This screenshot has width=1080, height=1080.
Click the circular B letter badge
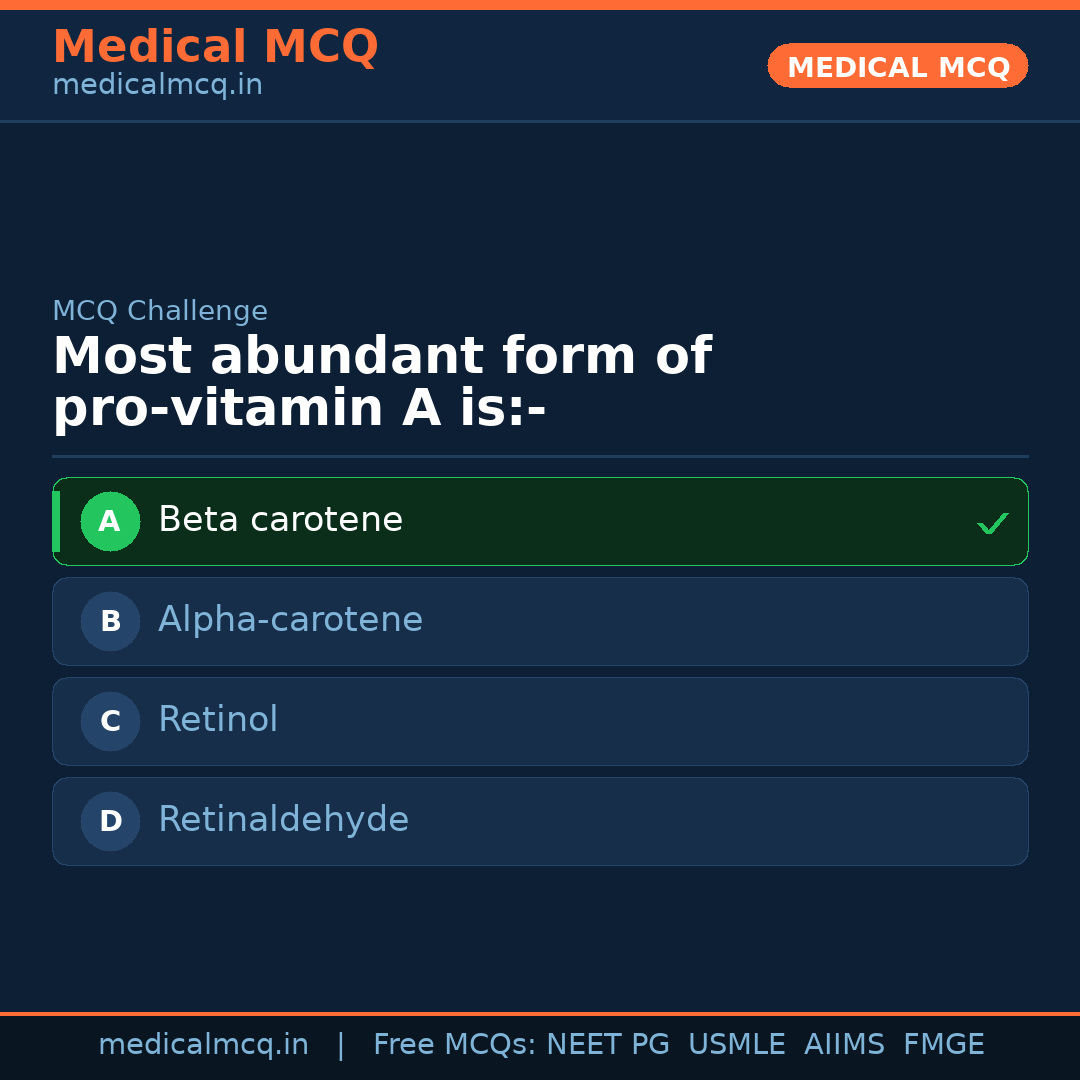(110, 621)
